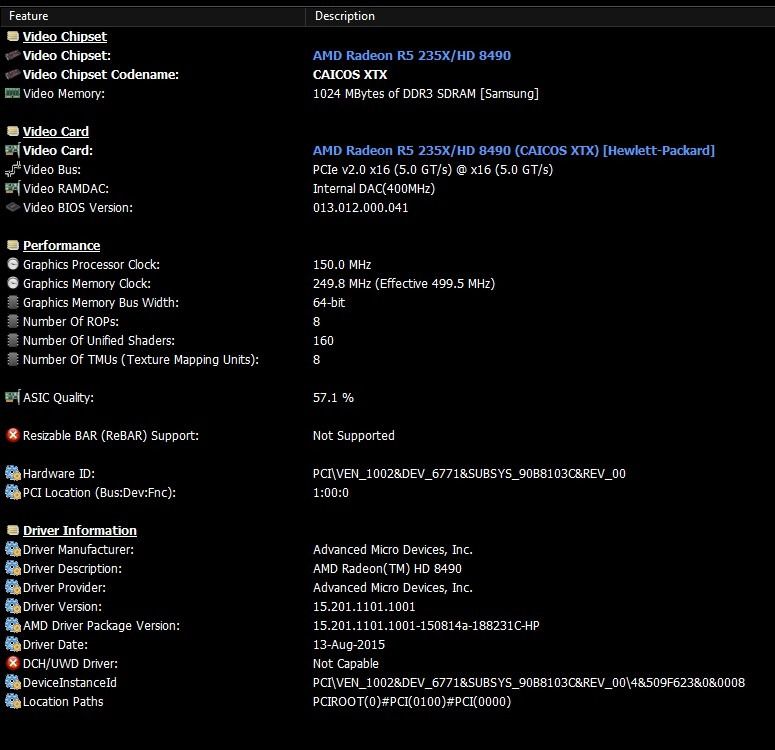Select the Driver Information section heading

(80, 530)
